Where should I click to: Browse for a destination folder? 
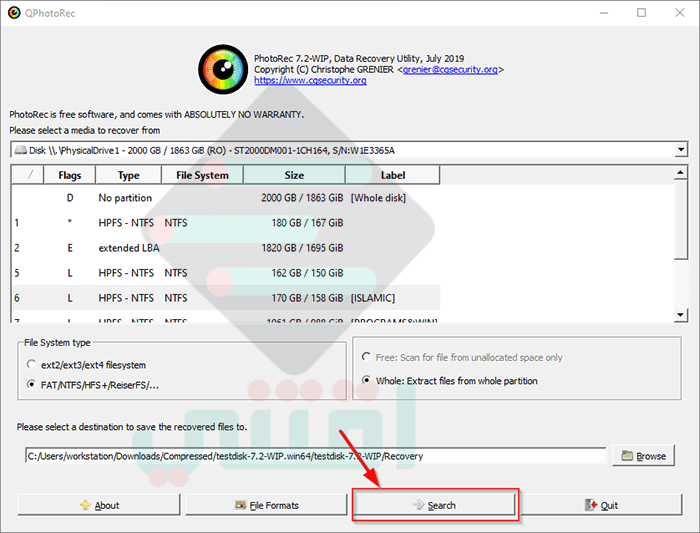tap(643, 456)
